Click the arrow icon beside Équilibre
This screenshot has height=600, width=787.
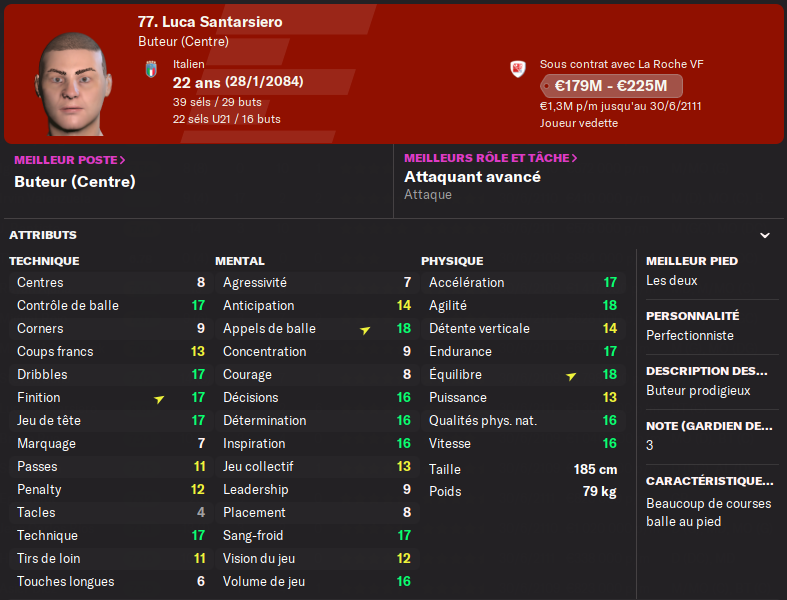tap(572, 376)
